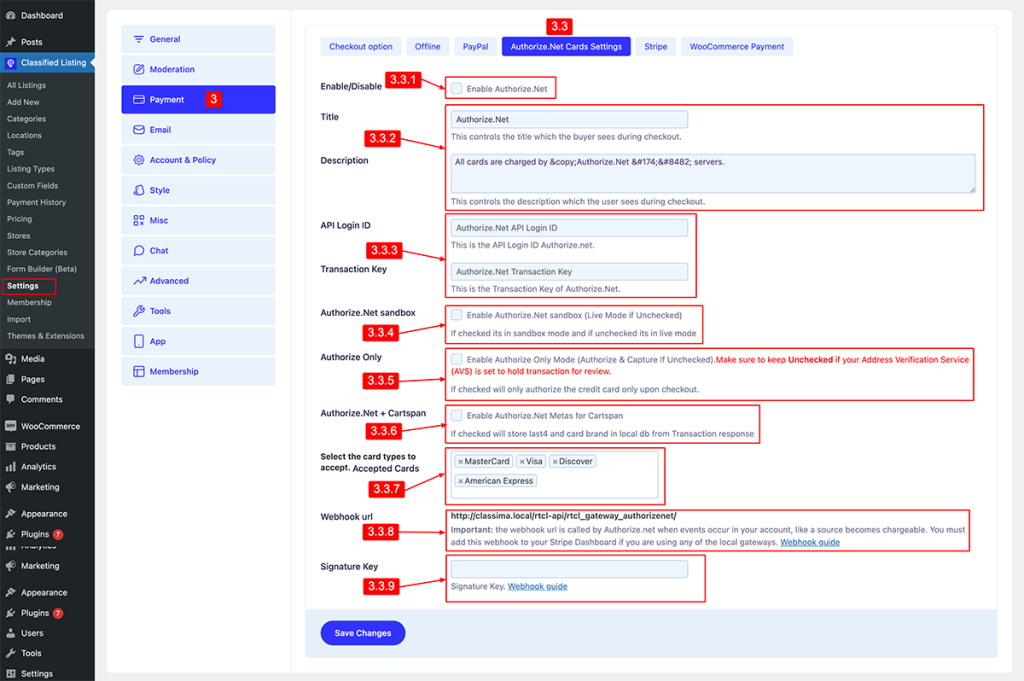Focus the Transaction Key field
1024x681 pixels.
pyautogui.click(x=569, y=272)
